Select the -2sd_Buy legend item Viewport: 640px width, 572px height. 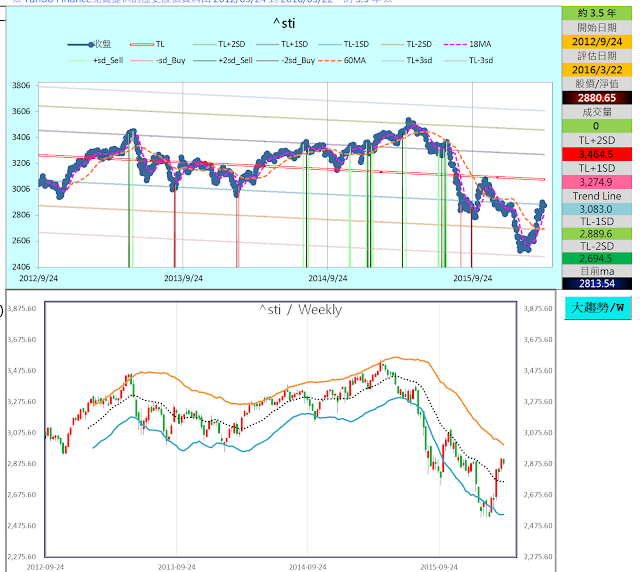pos(286,60)
